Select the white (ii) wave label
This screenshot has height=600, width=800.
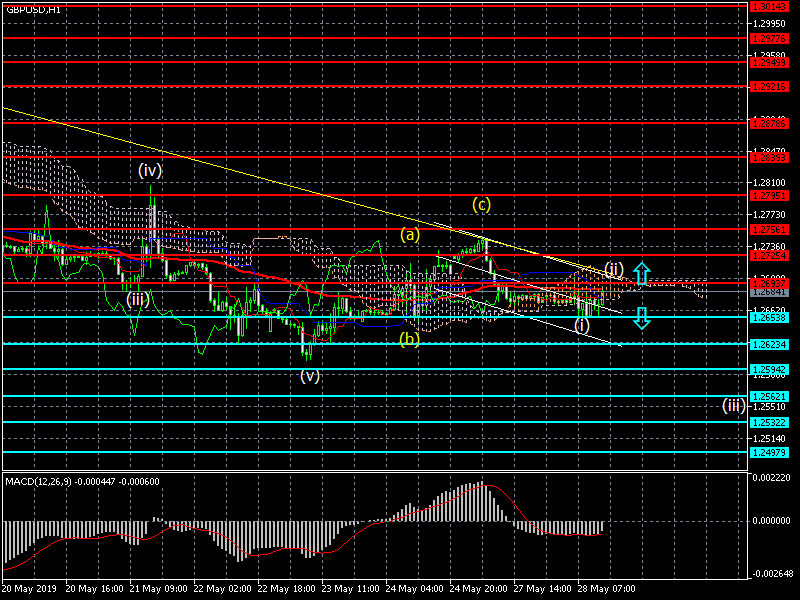coord(614,268)
